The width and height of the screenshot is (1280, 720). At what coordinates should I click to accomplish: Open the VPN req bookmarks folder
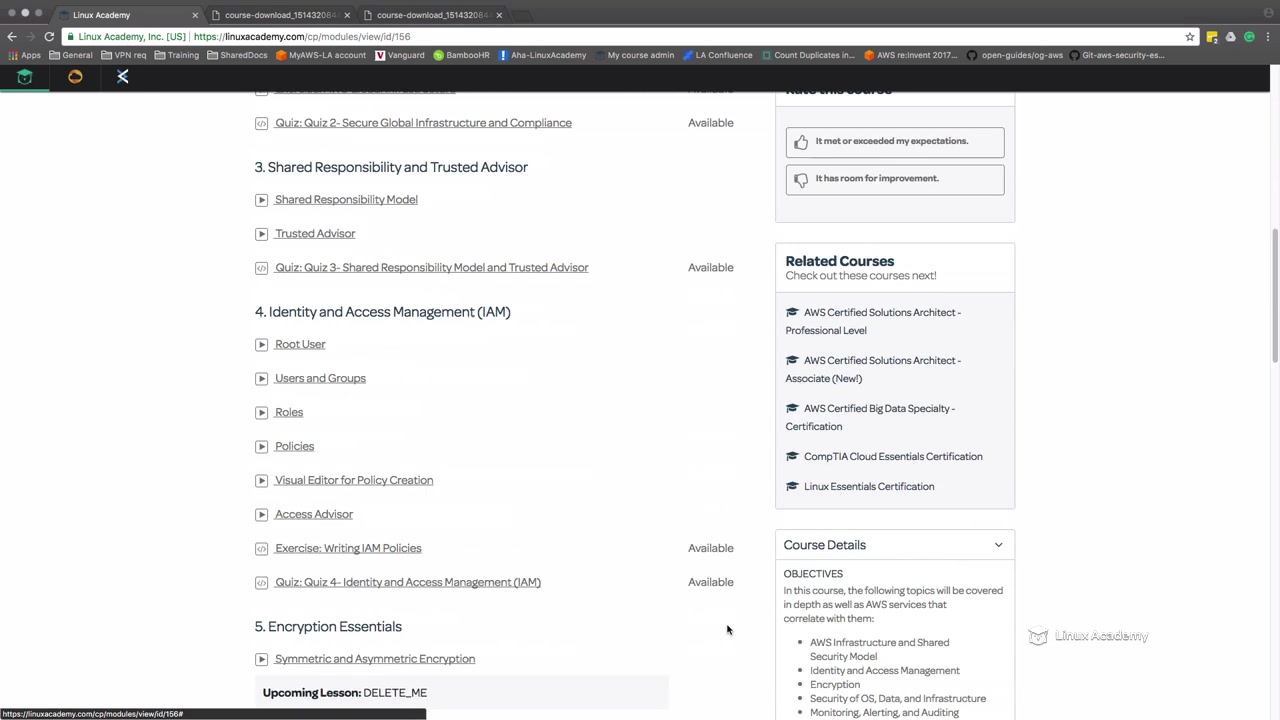[124, 55]
